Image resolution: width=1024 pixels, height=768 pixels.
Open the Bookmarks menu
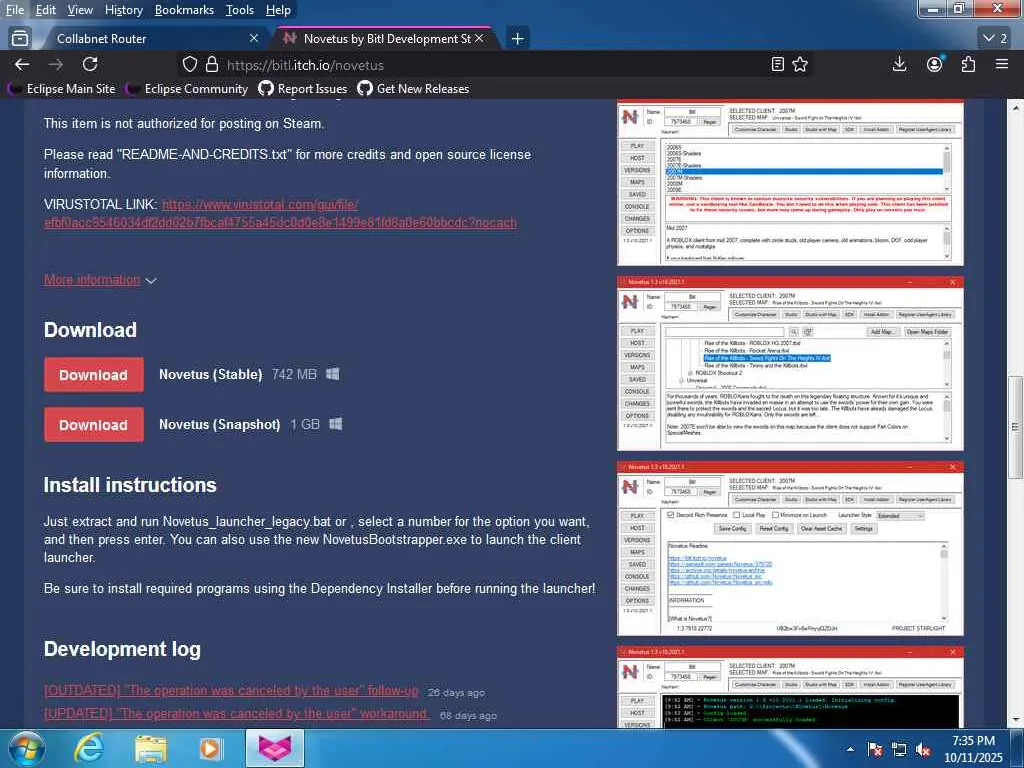click(x=184, y=10)
